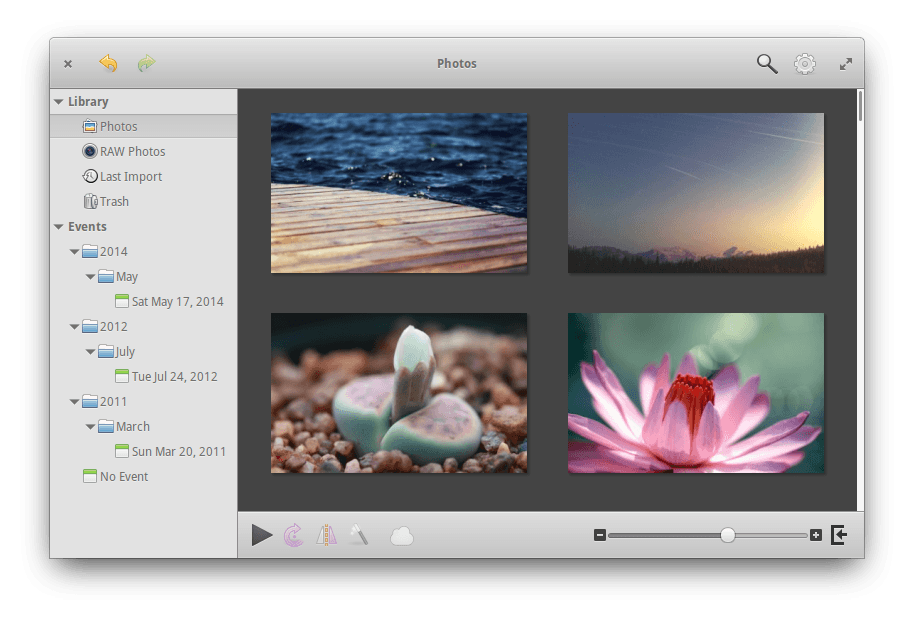The height and width of the screenshot is (620, 914).
Task: Toggle the sidebar panel icon at bottom right
Action: 839,535
